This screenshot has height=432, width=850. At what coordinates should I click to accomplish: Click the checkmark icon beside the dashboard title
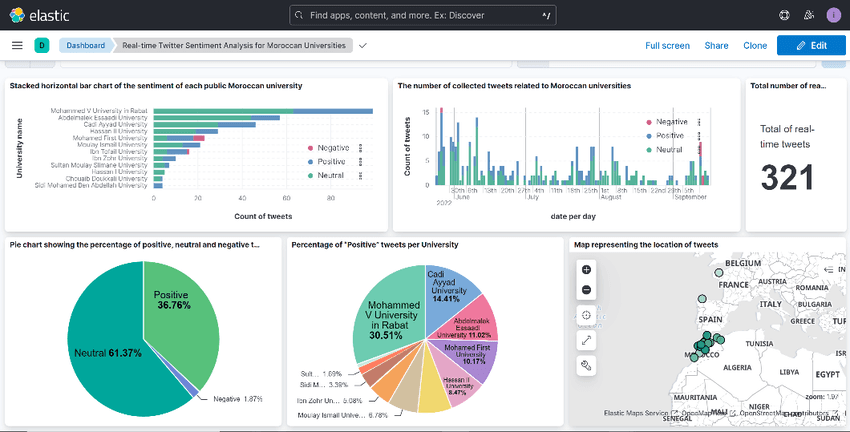pos(363,46)
